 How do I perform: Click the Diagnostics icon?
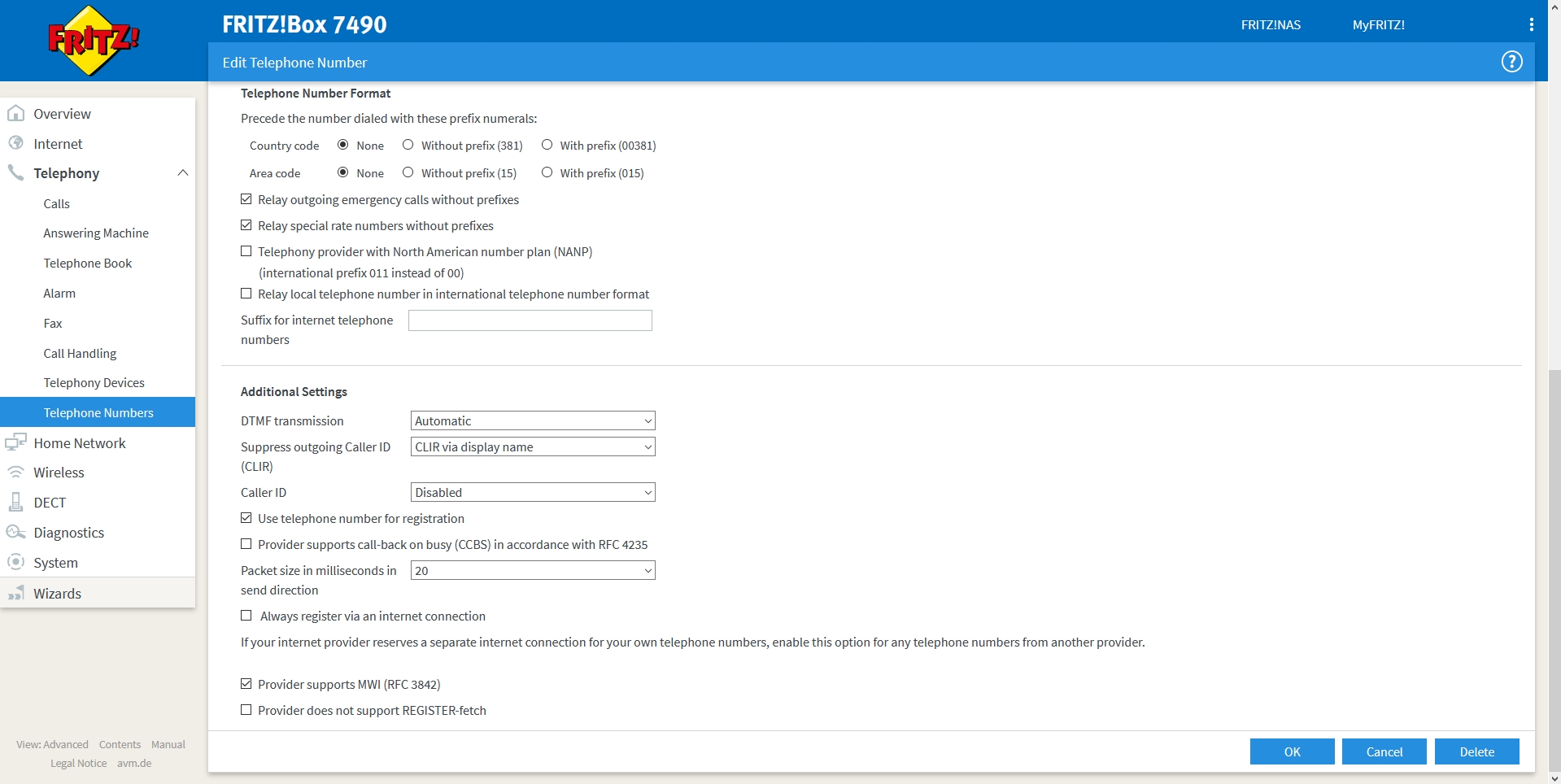[15, 532]
